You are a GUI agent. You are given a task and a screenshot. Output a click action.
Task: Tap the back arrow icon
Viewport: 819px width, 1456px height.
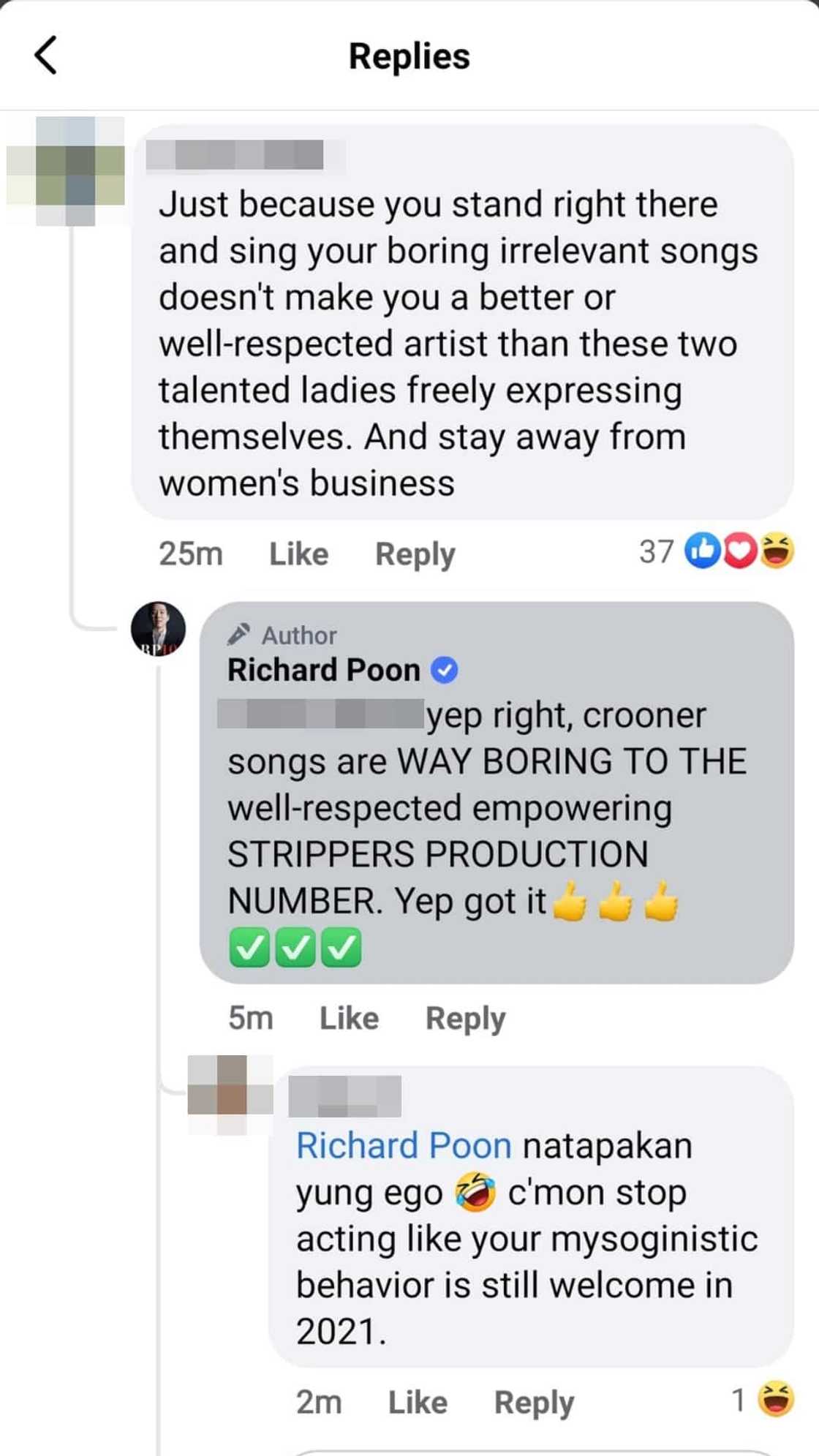pos(46,56)
